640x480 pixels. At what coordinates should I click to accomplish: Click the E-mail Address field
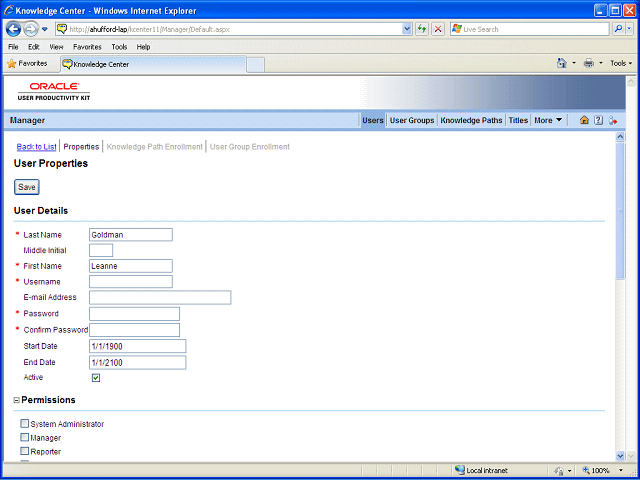coord(160,298)
